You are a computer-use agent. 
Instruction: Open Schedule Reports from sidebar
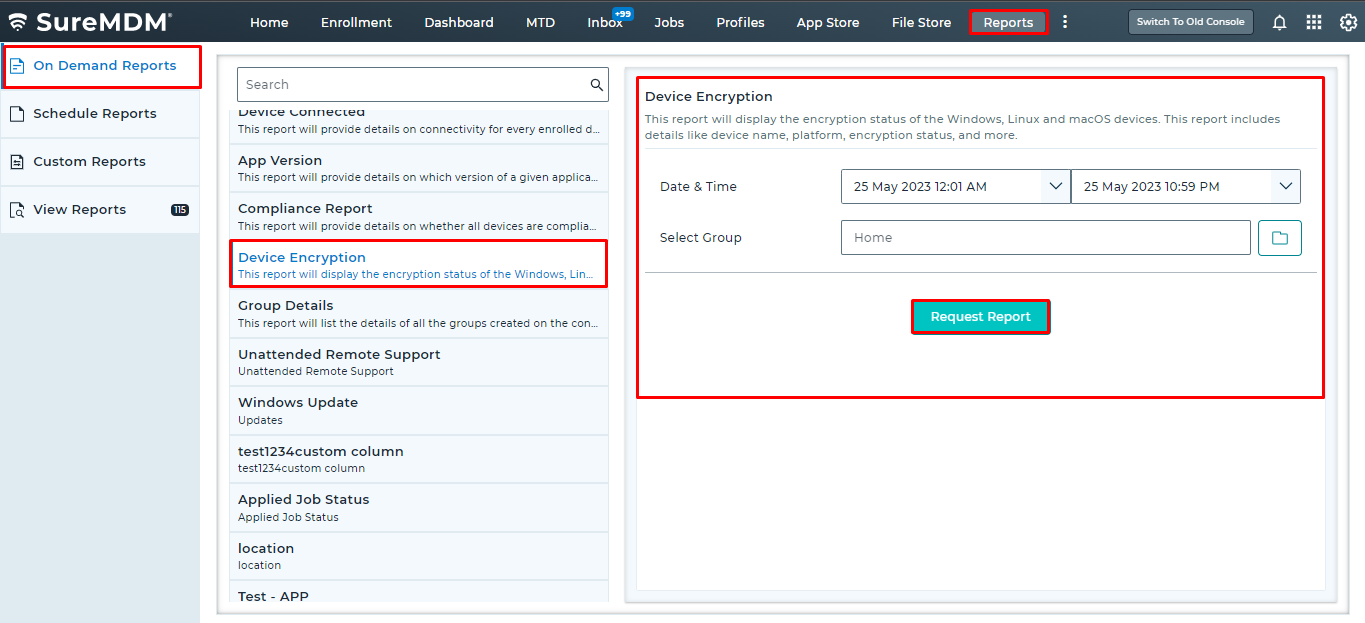click(92, 114)
